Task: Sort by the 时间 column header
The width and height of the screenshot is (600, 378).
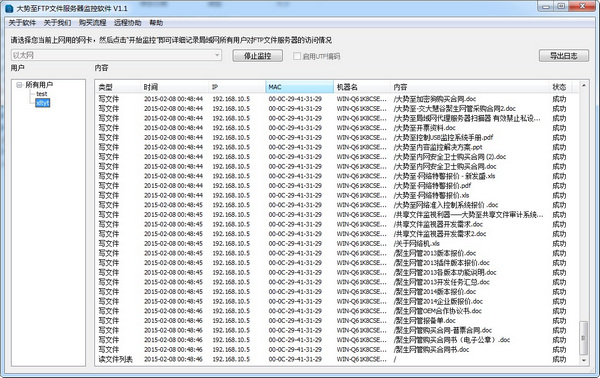Action: [174, 87]
